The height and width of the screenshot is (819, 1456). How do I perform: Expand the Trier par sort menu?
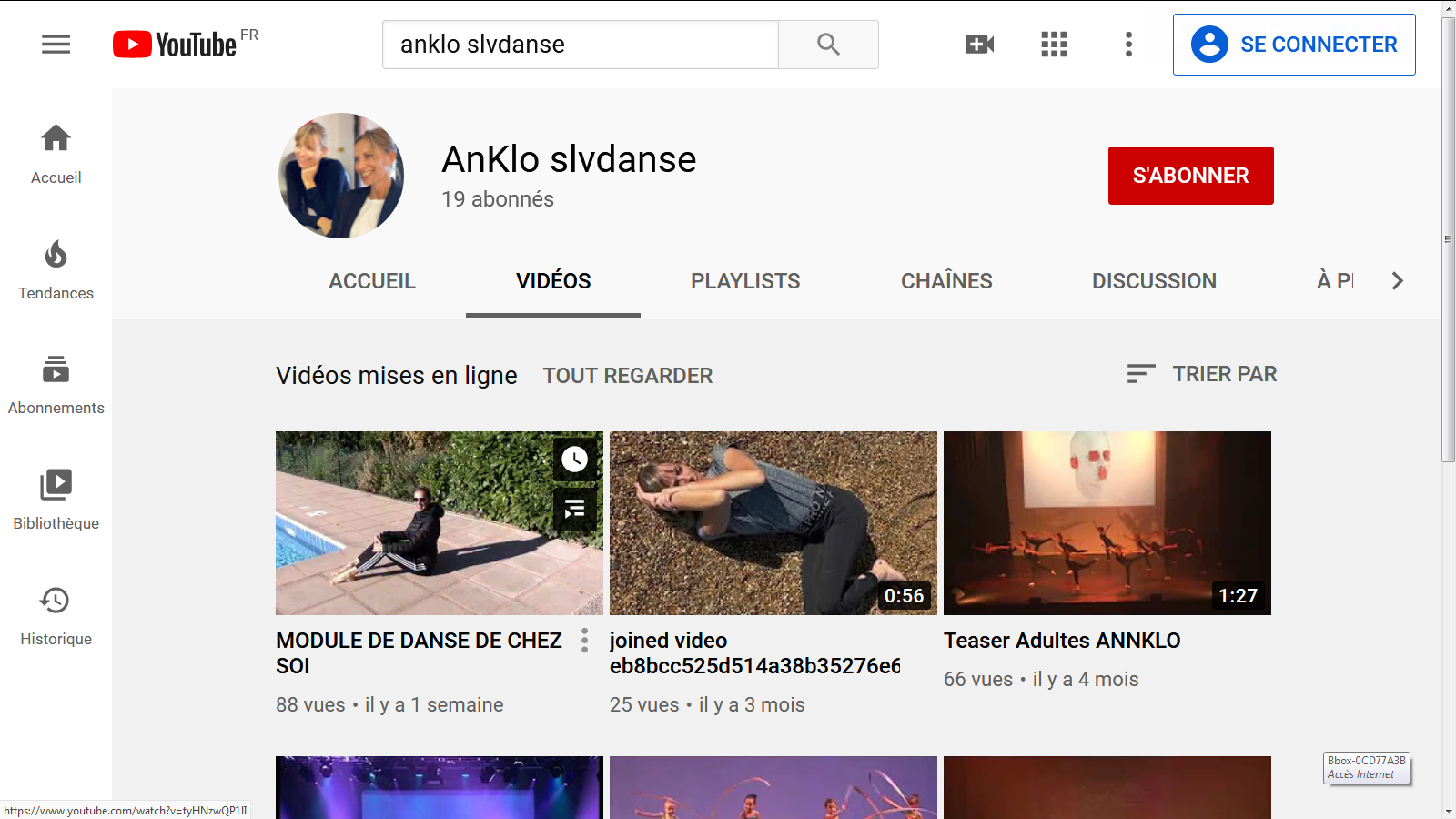(1201, 374)
